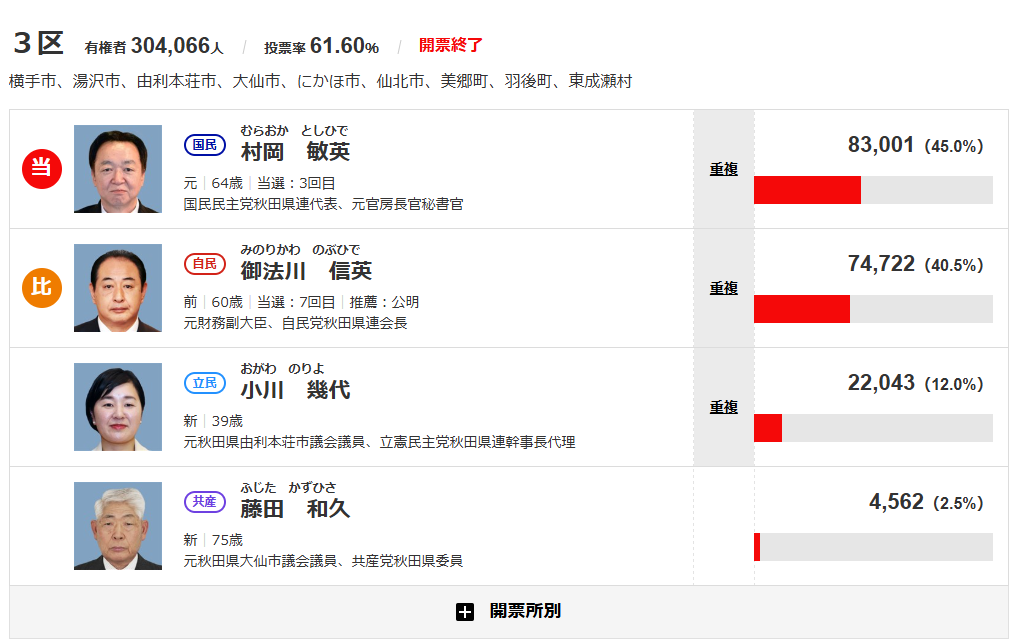Click the red 開票終了 status text
Screen dimensions: 1012x641
[x=450, y=45]
